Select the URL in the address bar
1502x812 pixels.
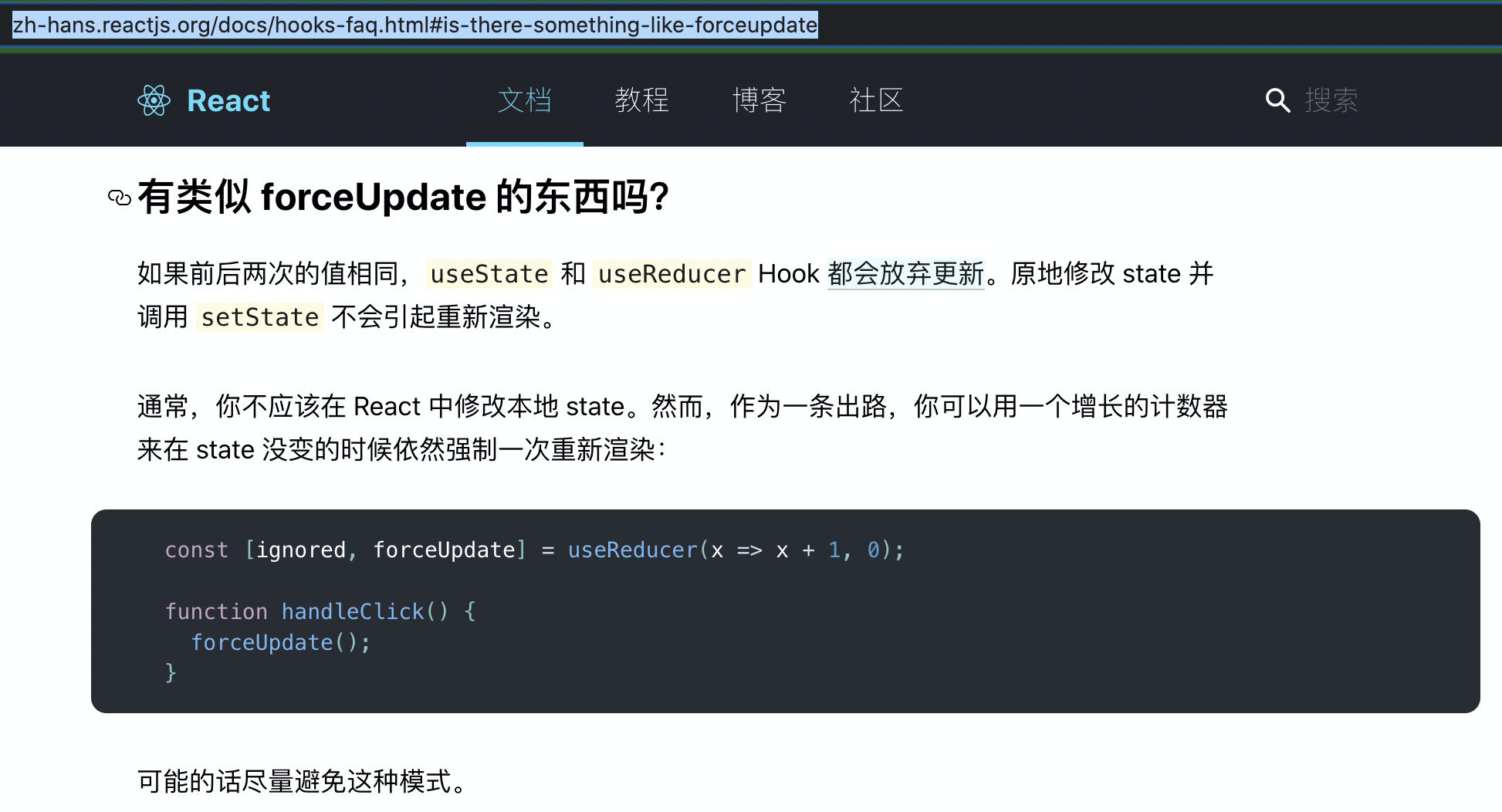pyautogui.click(x=415, y=25)
